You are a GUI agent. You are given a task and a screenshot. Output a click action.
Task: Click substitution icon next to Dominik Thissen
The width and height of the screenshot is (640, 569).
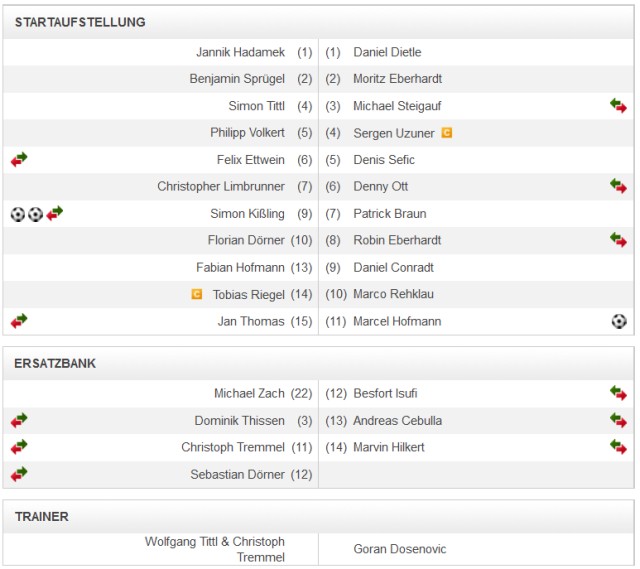[x=19, y=421]
